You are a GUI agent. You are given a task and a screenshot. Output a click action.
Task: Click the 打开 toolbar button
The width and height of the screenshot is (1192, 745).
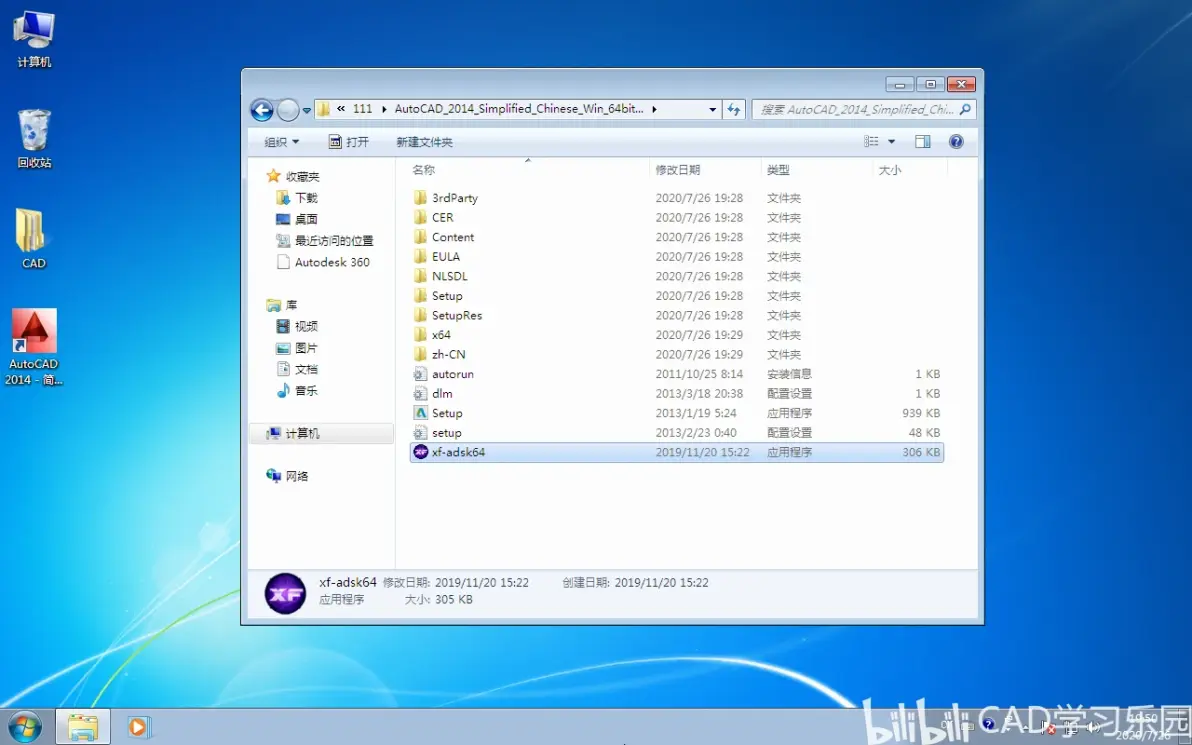pyautogui.click(x=349, y=142)
